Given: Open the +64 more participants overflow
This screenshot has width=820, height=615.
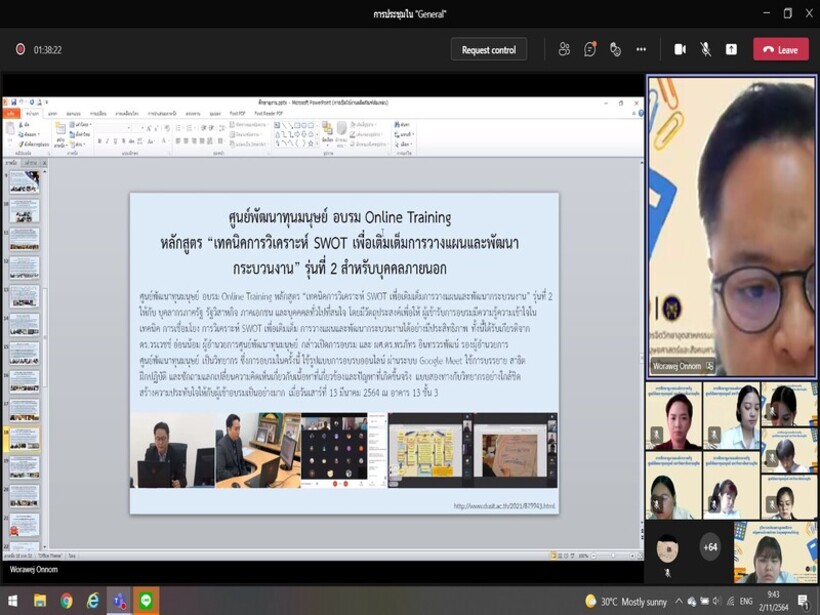Looking at the screenshot, I should point(710,548).
